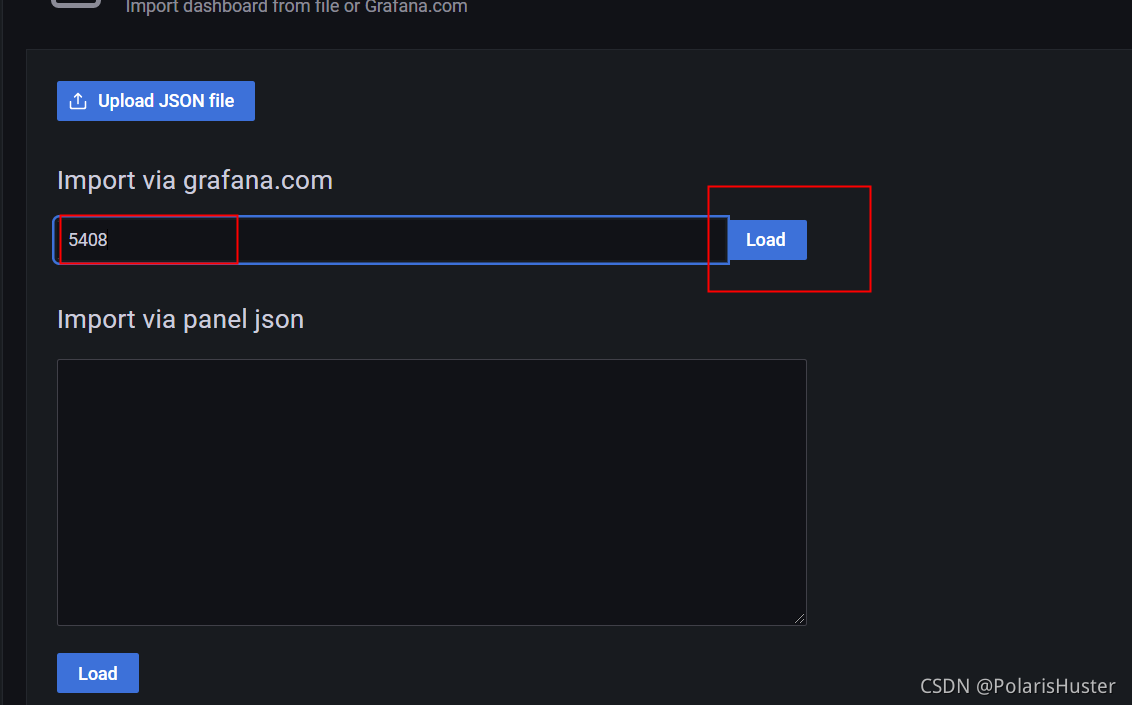Click the Import via panel json heading
Screen dimensions: 1132x705
coord(180,319)
